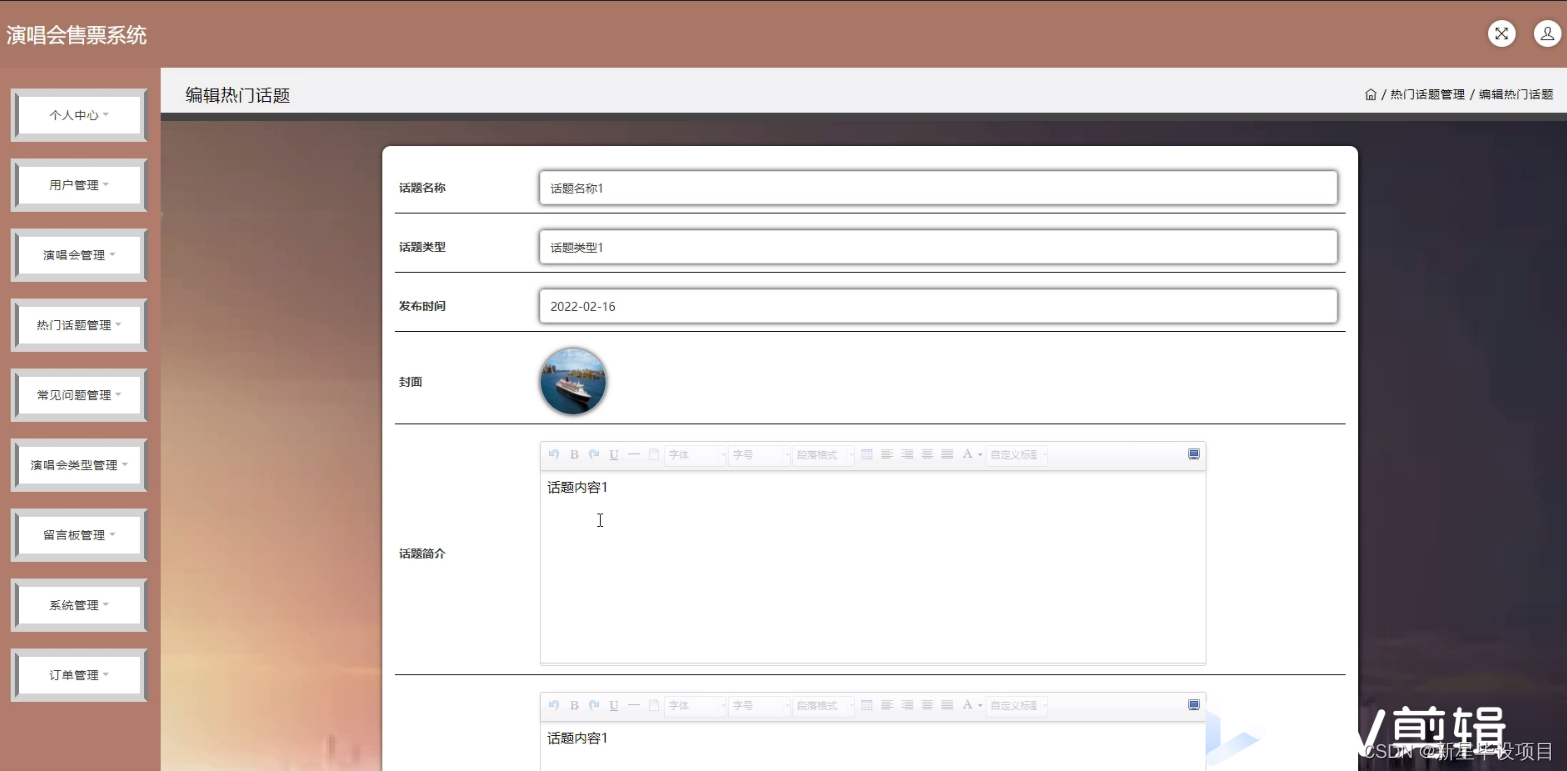Insert horizontal rule in 话题简介 editor
This screenshot has height=771, width=1567.
tap(634, 454)
